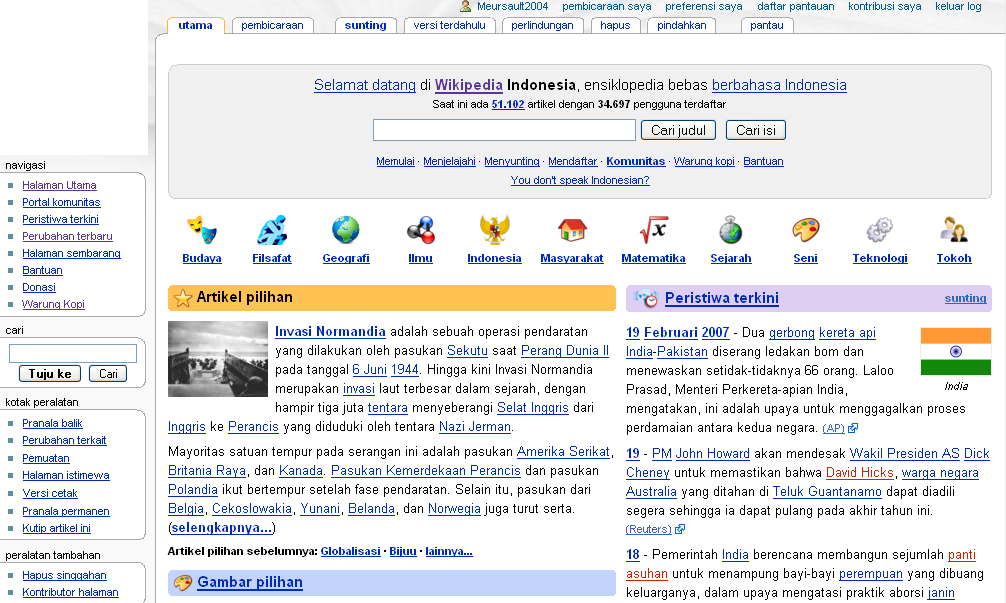The height and width of the screenshot is (603, 1006).
Task: Click the Cari judul button
Action: click(678, 130)
